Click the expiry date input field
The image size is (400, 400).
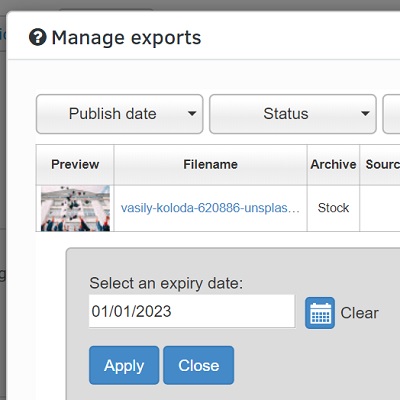pyautogui.click(x=192, y=311)
